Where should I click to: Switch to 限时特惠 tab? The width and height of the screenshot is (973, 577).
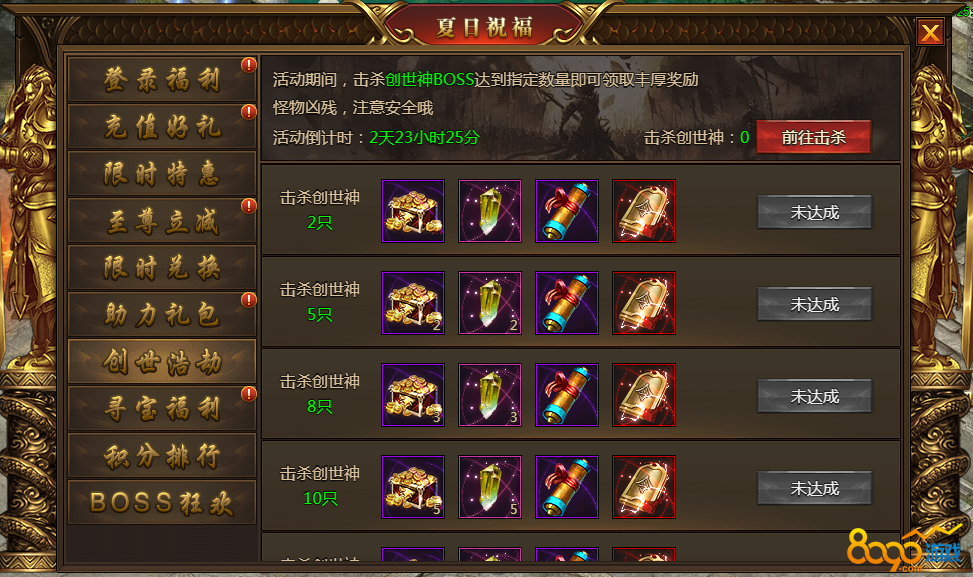(x=162, y=174)
